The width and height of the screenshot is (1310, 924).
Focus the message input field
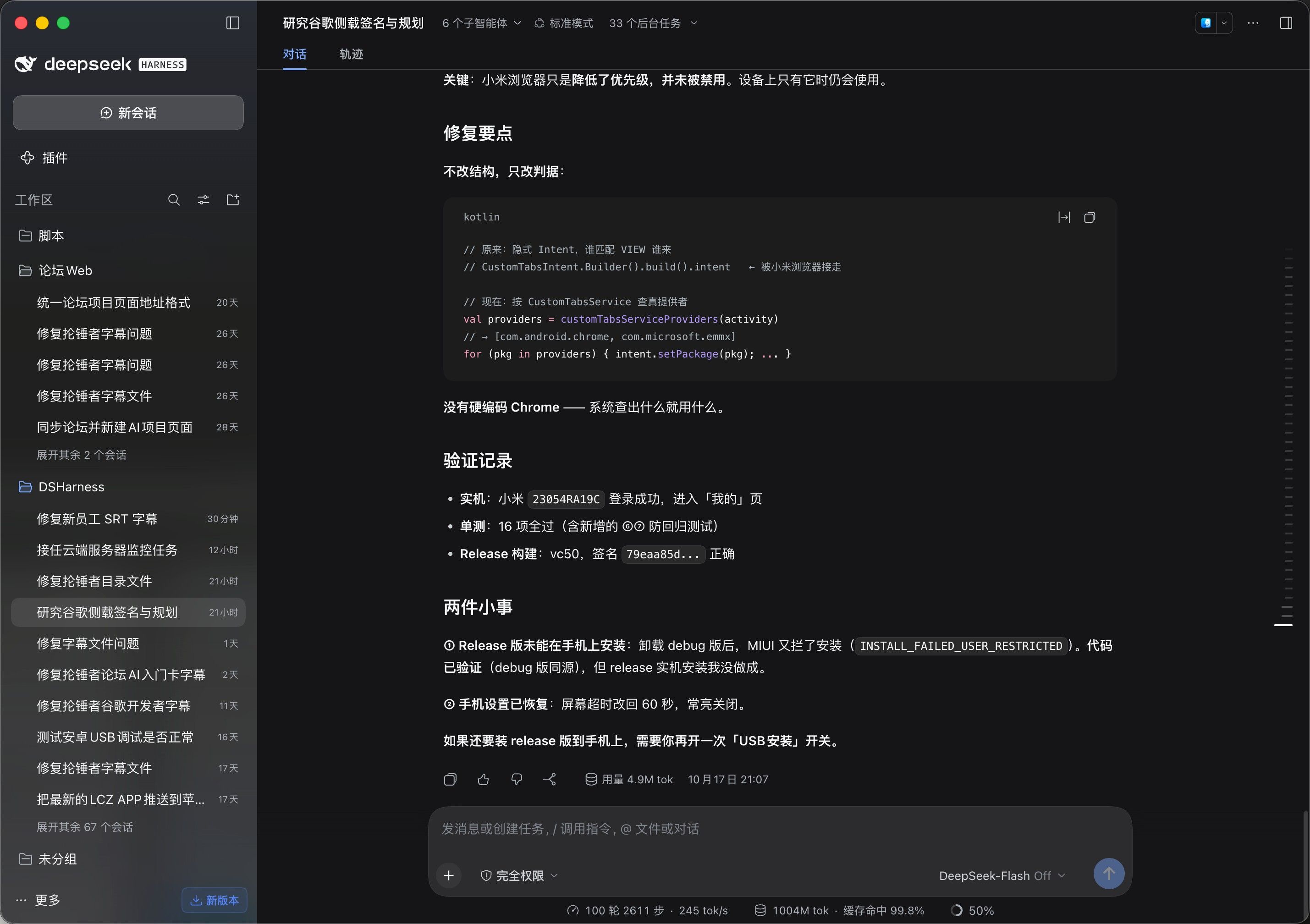(x=779, y=829)
